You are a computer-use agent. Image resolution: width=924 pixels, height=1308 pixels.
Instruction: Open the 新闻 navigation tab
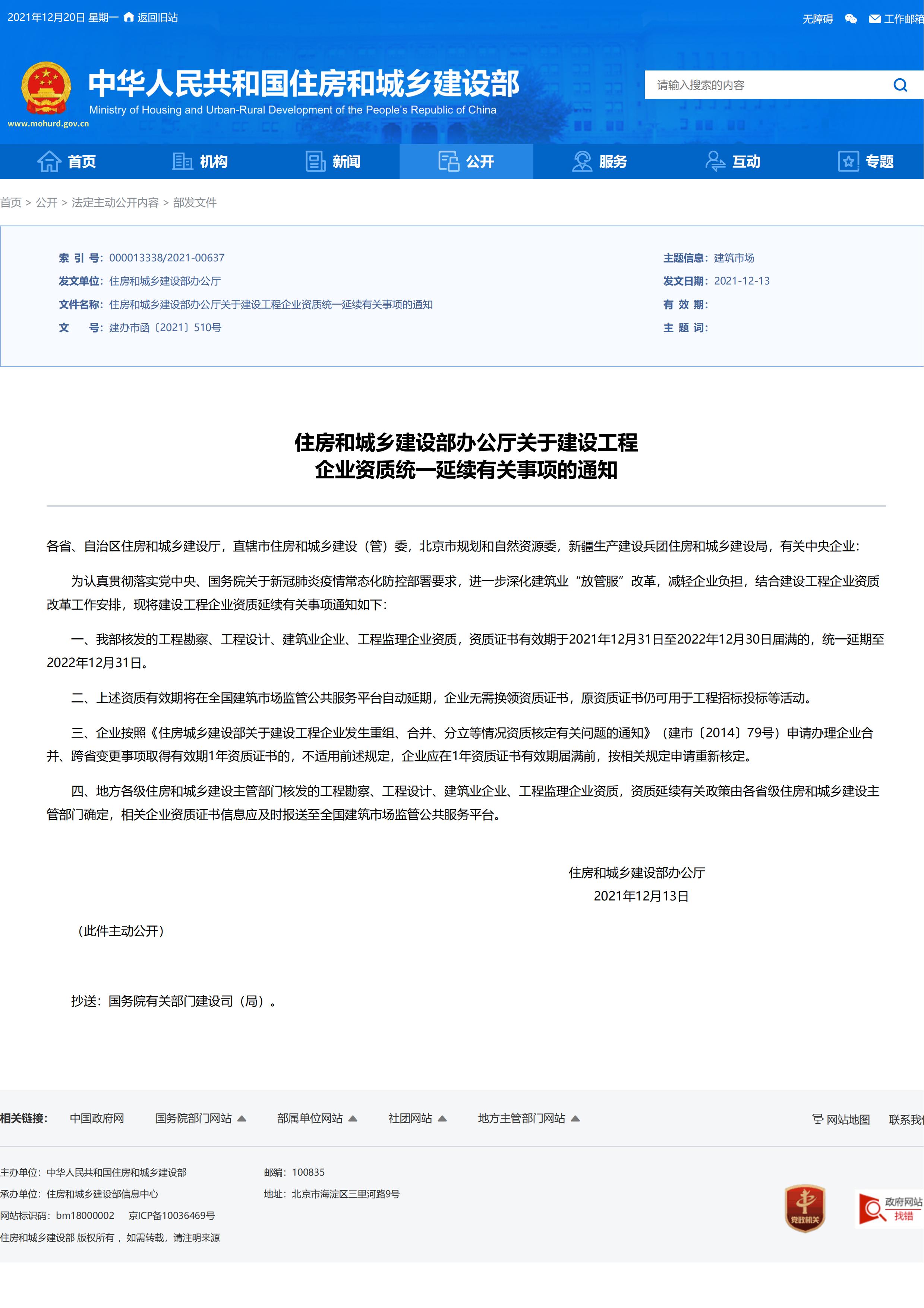point(333,161)
